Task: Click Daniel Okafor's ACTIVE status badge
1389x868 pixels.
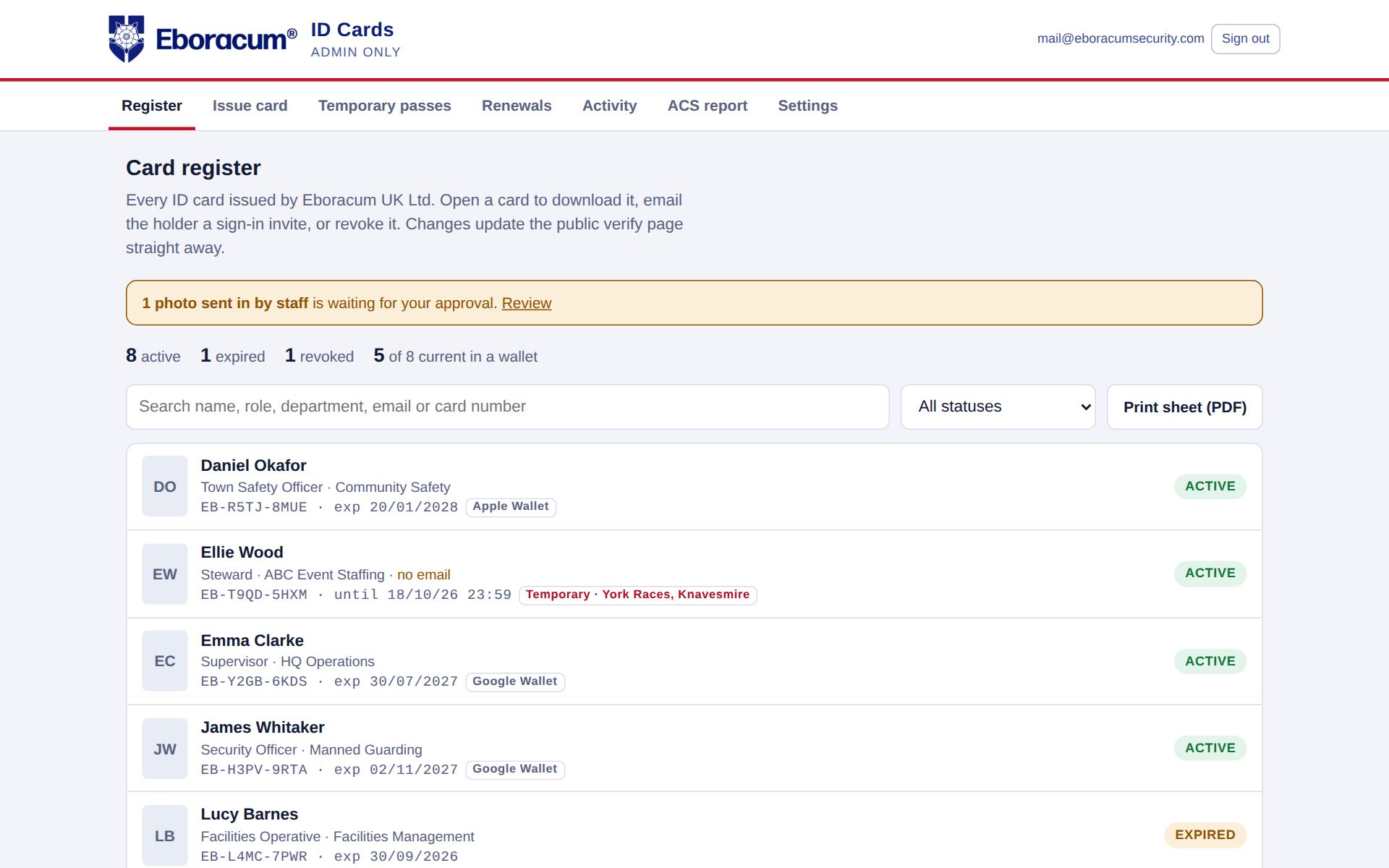Action: point(1210,486)
